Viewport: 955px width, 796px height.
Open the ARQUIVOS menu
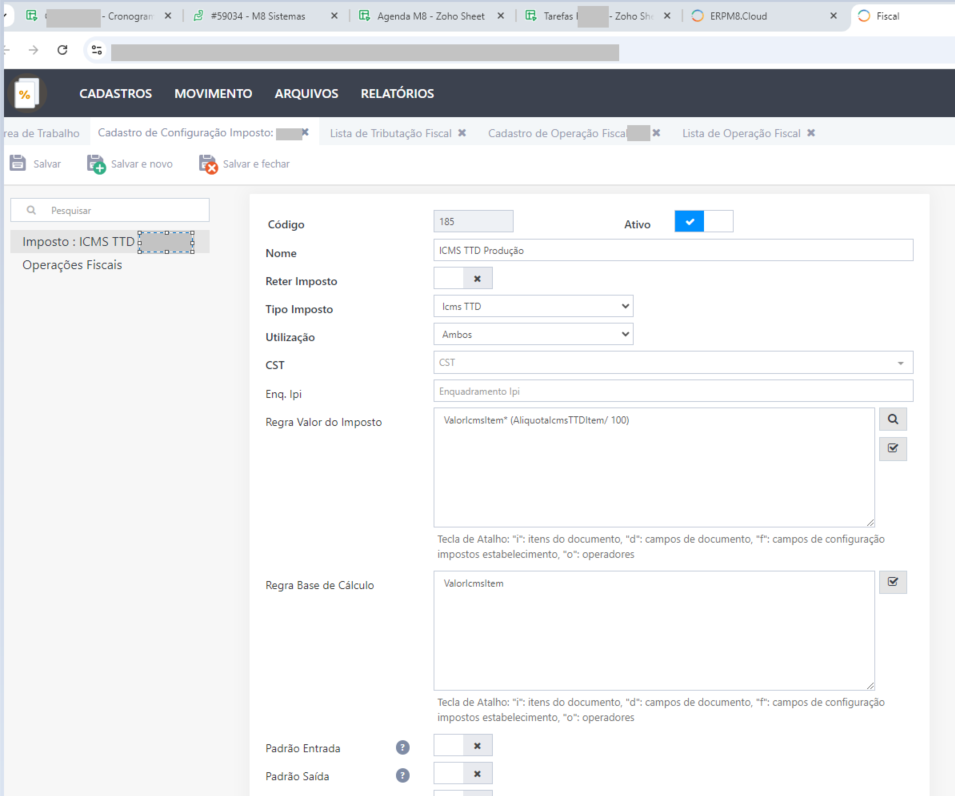(306, 93)
